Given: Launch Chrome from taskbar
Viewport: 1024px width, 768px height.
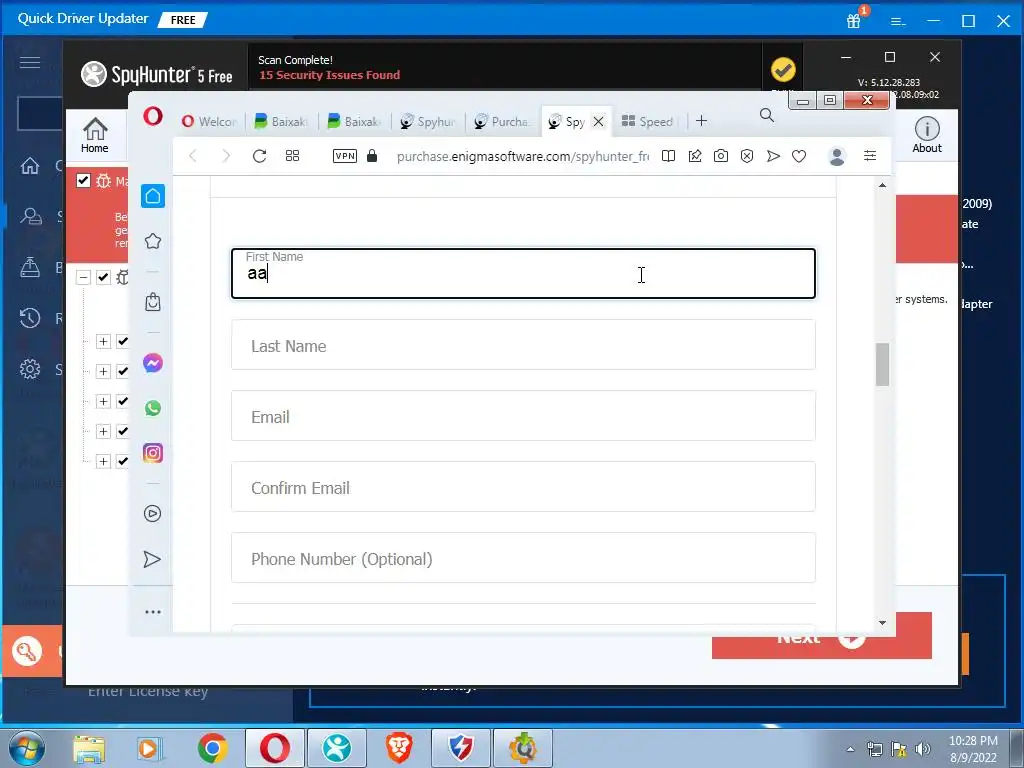Looking at the screenshot, I should 213,748.
